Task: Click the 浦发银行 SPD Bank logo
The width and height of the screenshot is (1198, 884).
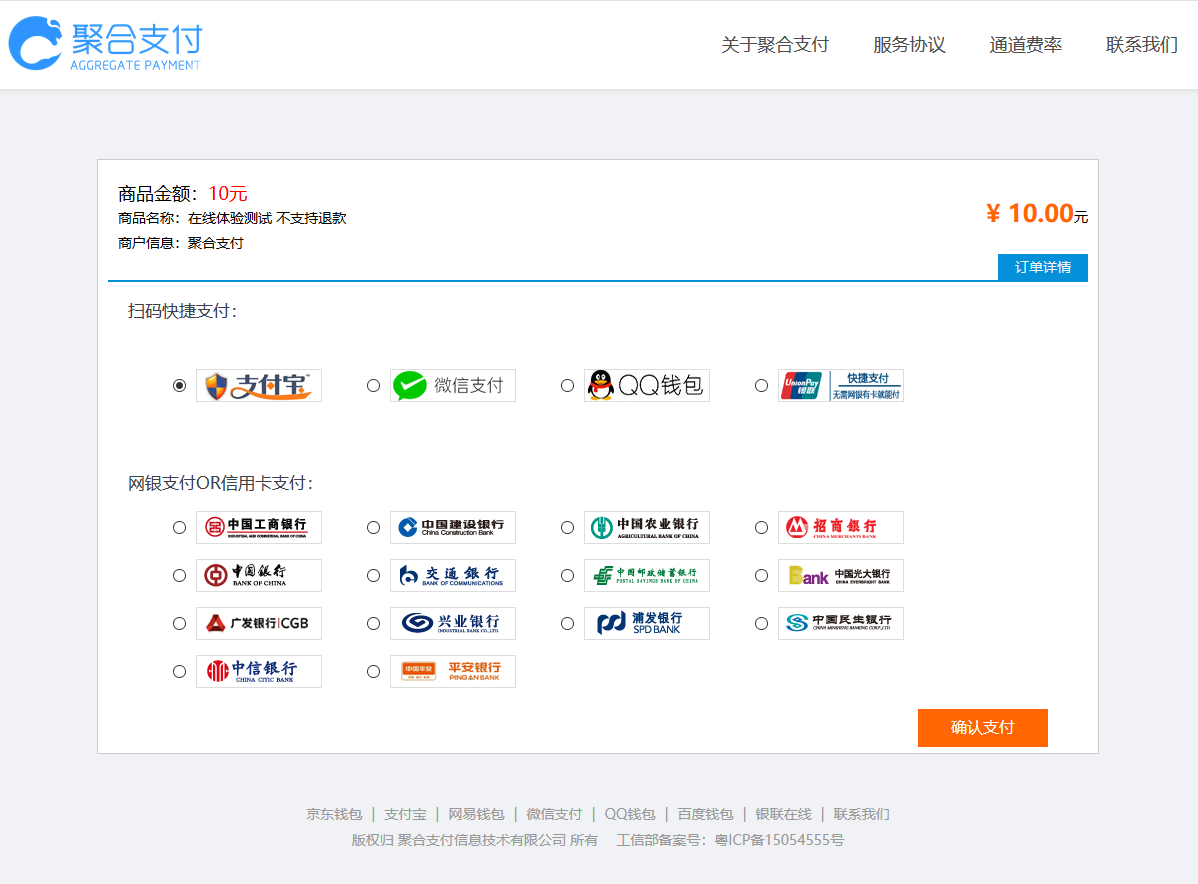Action: [x=647, y=623]
